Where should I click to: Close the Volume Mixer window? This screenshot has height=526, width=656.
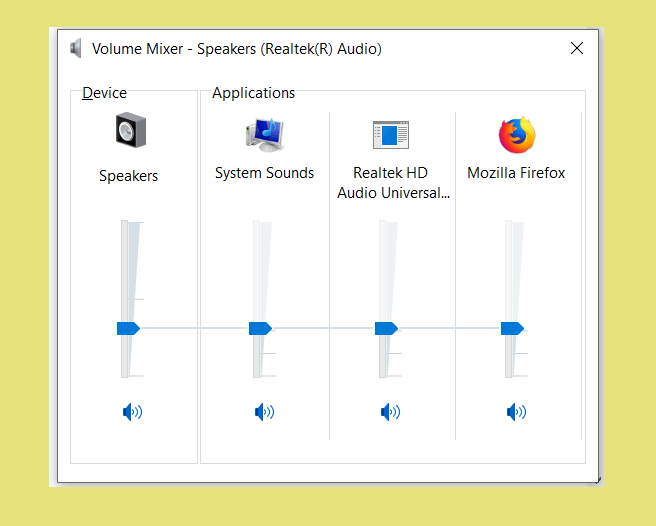coord(577,48)
